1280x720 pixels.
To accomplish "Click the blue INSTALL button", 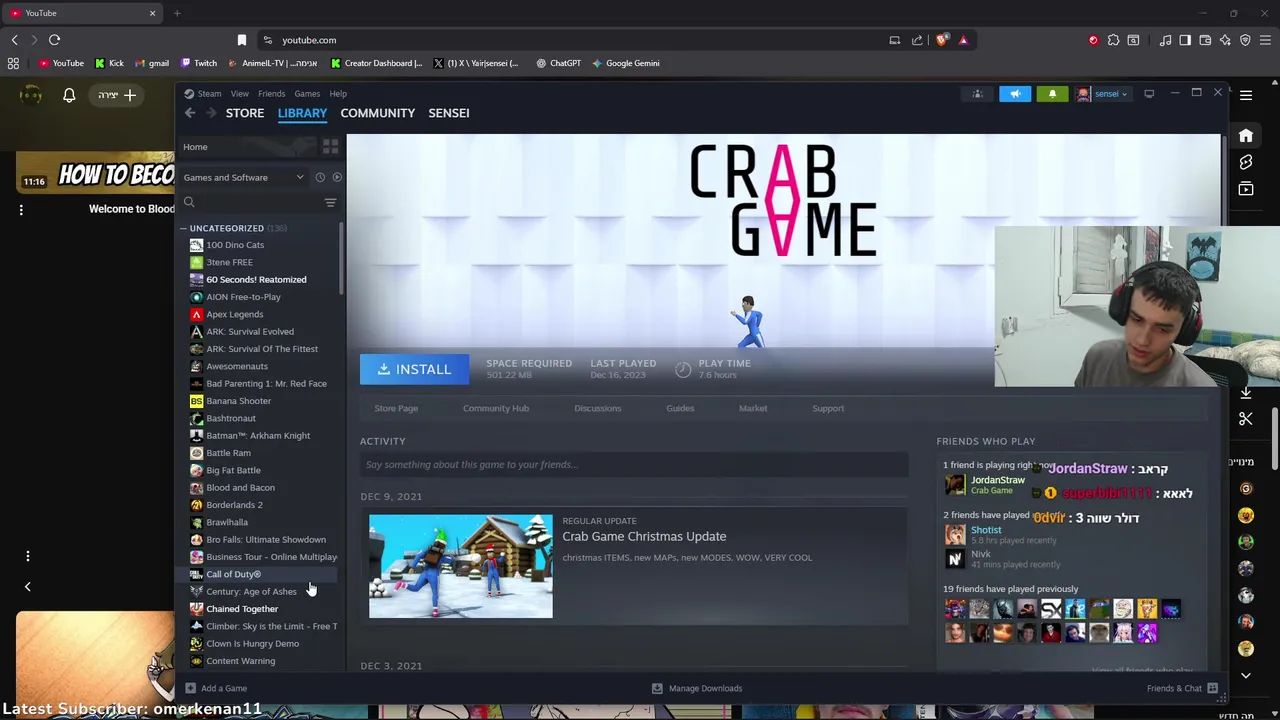I will pos(414,369).
